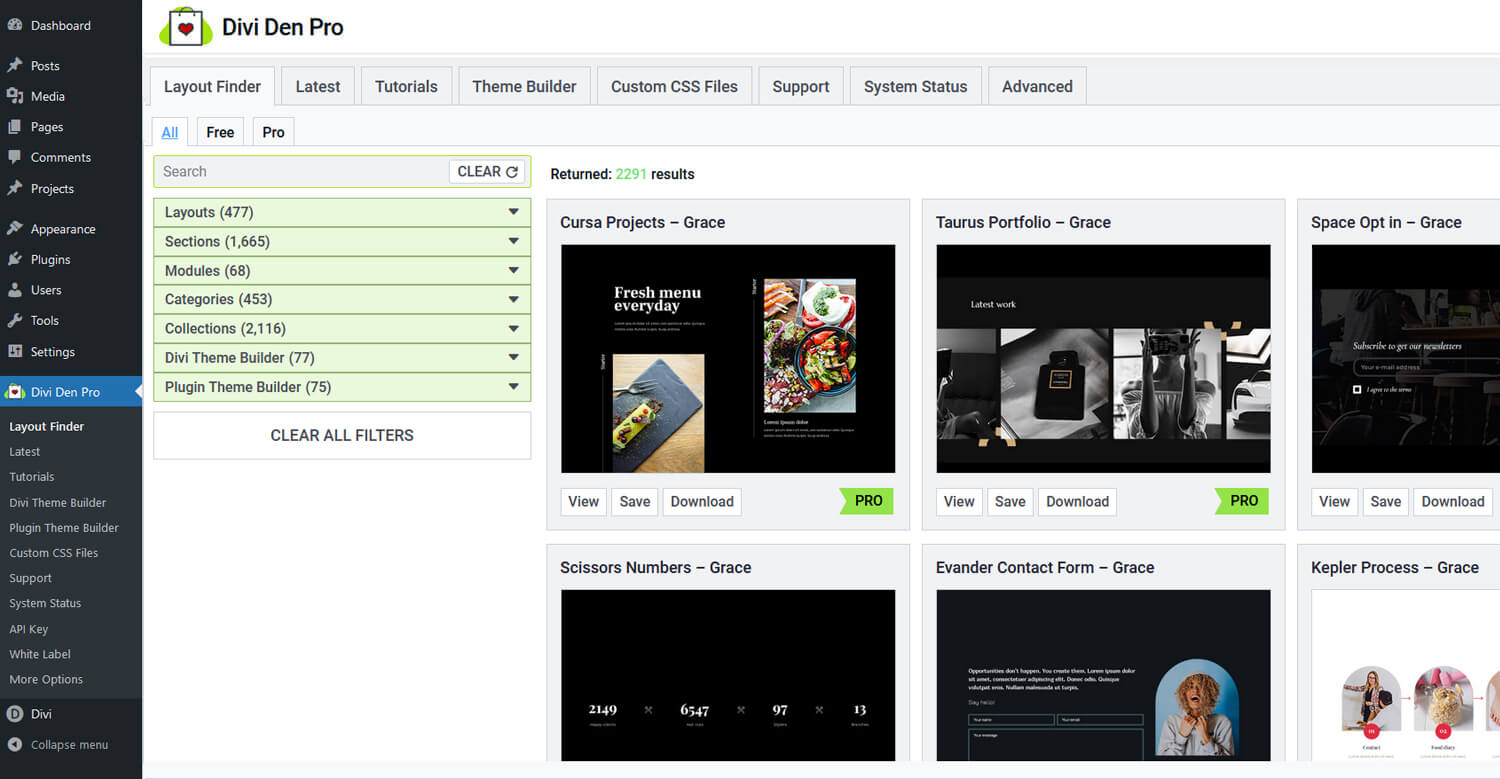
Task: Click the Plugins plug icon
Action: coord(15,259)
